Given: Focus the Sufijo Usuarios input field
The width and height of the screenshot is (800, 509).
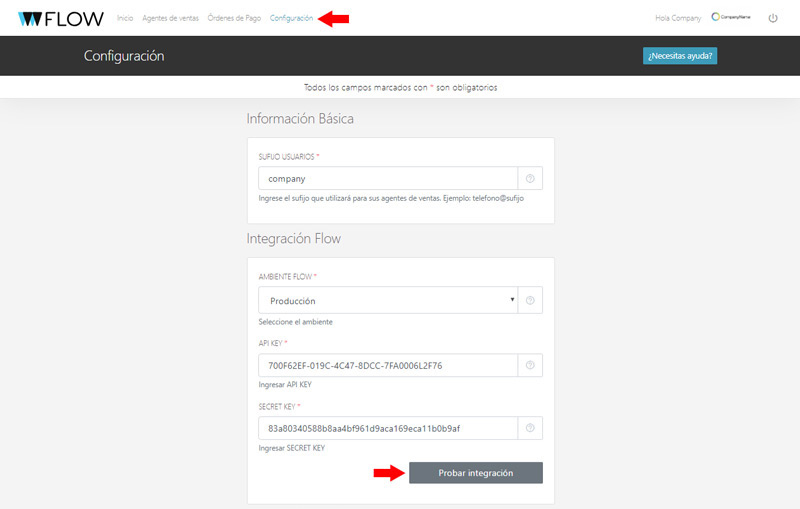Looking at the screenshot, I should coord(388,179).
